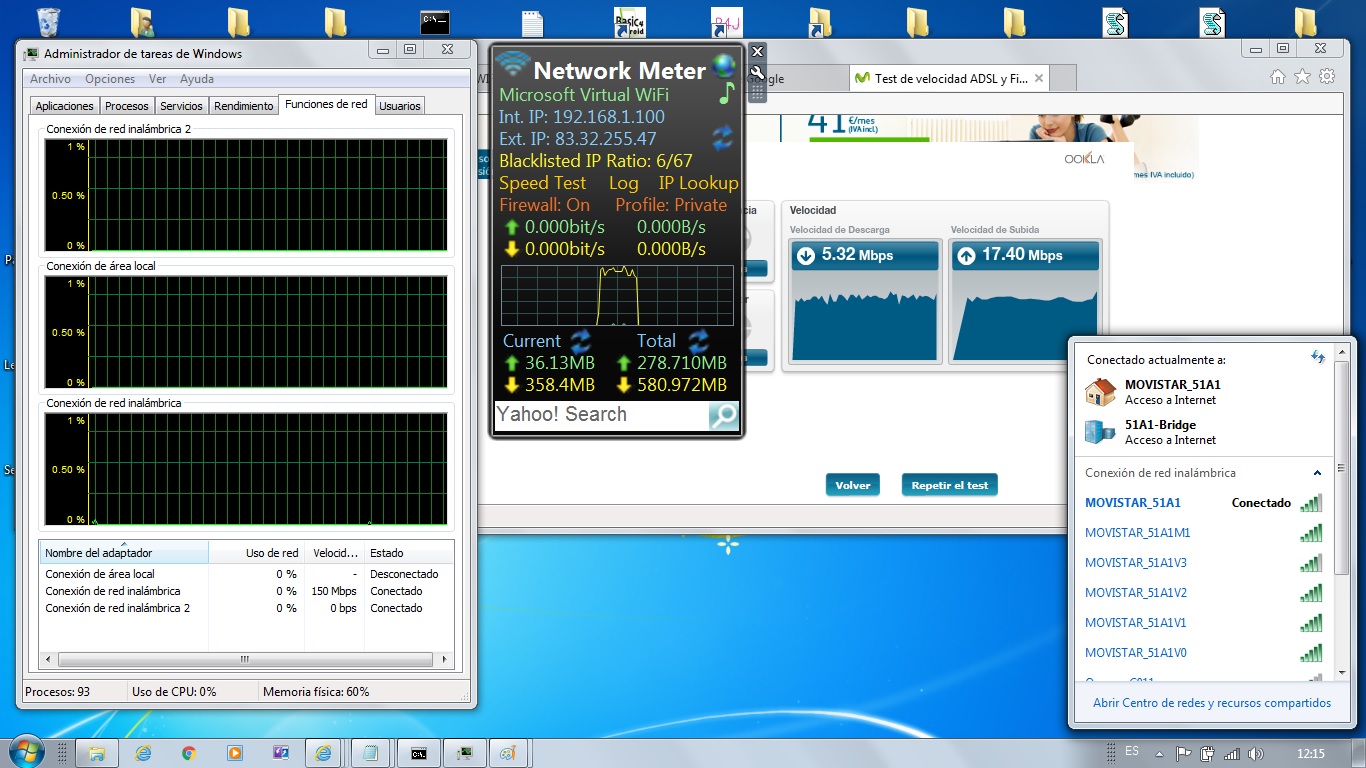This screenshot has width=1366, height=768.
Task: Open the Log link in Network Meter
Action: tap(624, 183)
